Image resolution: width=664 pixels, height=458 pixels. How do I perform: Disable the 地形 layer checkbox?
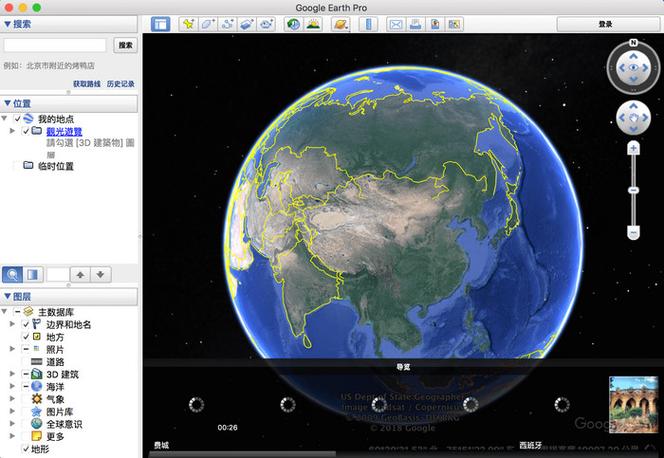(x=25, y=448)
